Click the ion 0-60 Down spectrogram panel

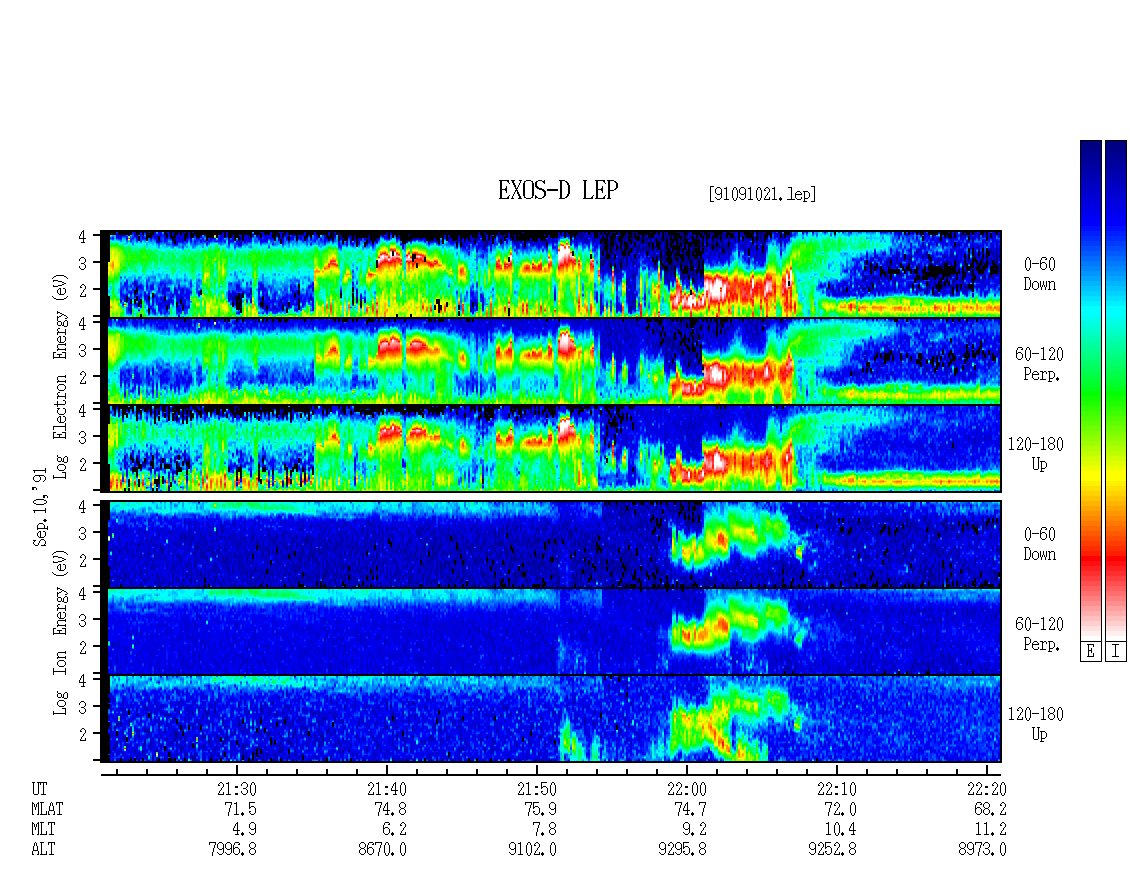[551, 544]
